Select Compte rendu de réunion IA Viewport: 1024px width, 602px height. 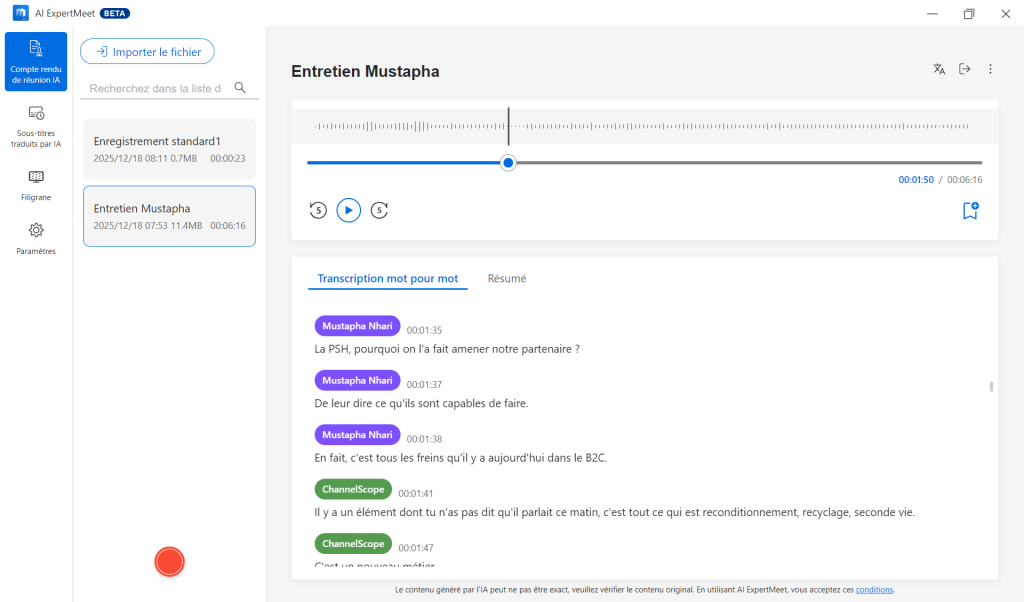(36, 61)
